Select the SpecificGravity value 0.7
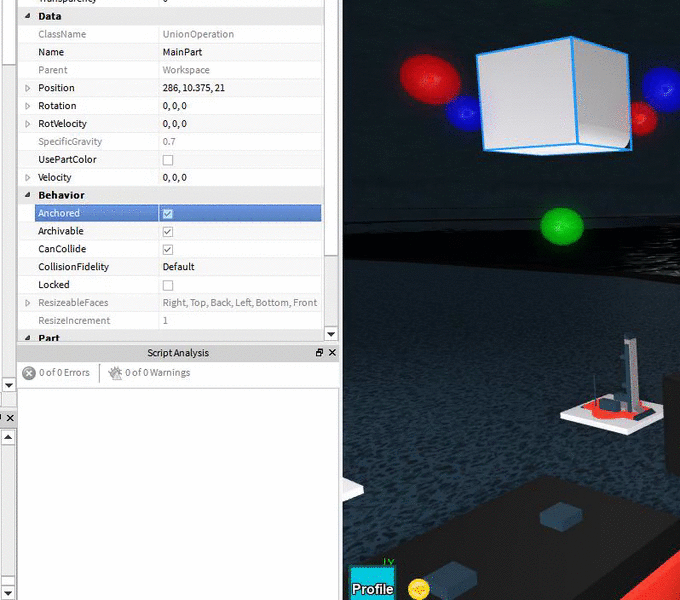 click(169, 142)
